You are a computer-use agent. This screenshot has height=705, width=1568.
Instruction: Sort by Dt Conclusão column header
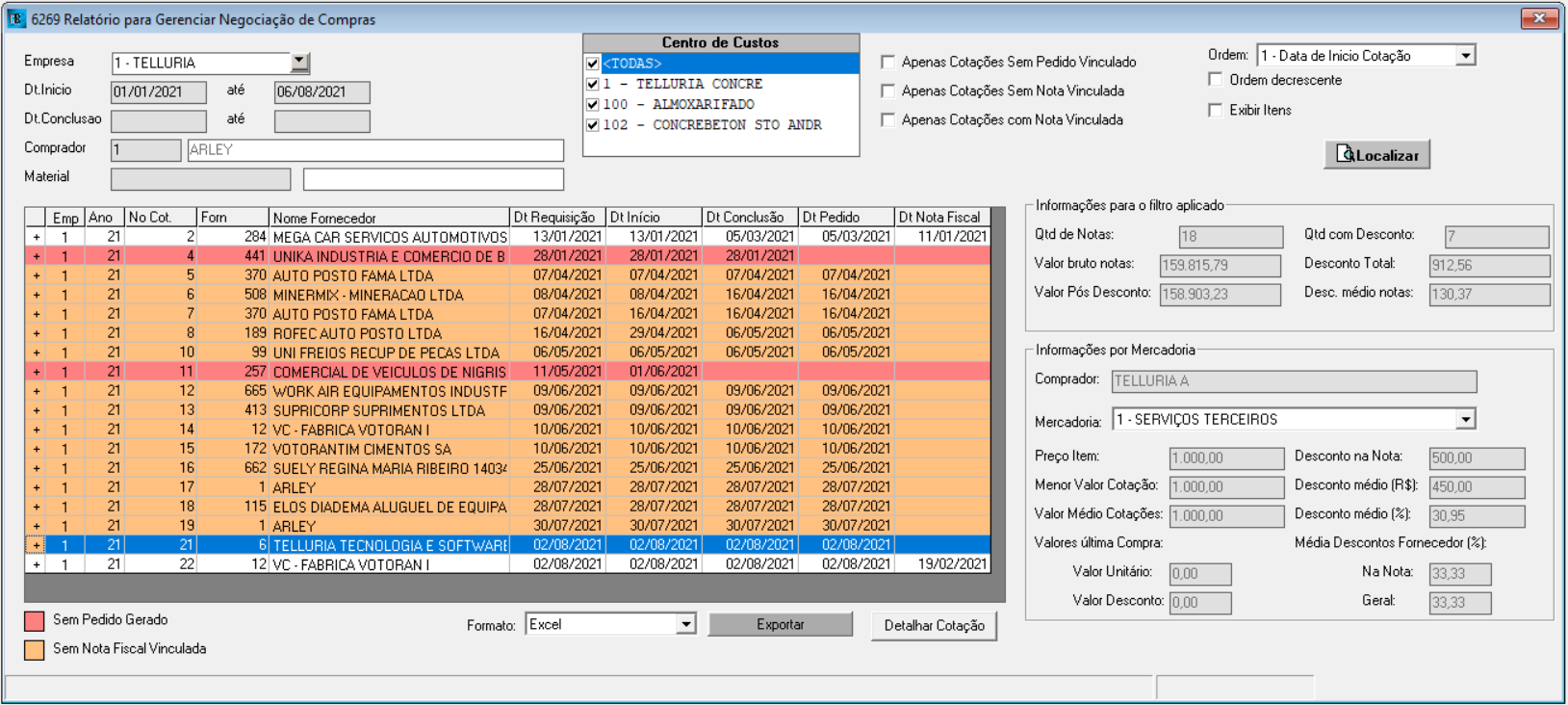click(x=750, y=218)
